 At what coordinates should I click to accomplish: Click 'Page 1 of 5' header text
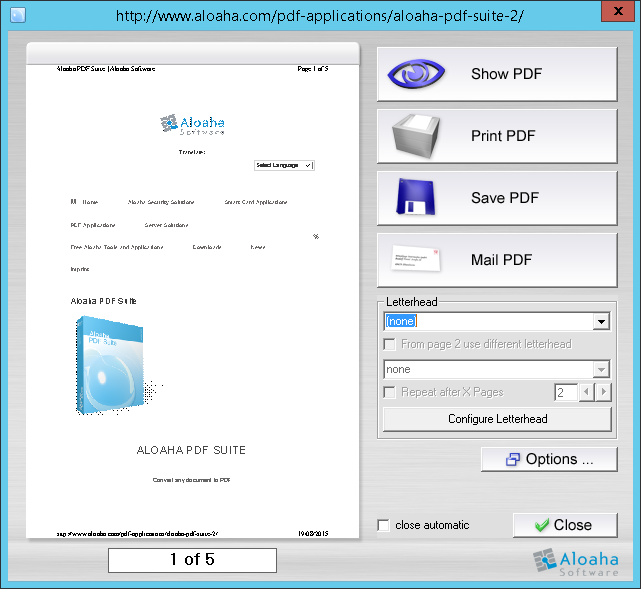[313, 69]
